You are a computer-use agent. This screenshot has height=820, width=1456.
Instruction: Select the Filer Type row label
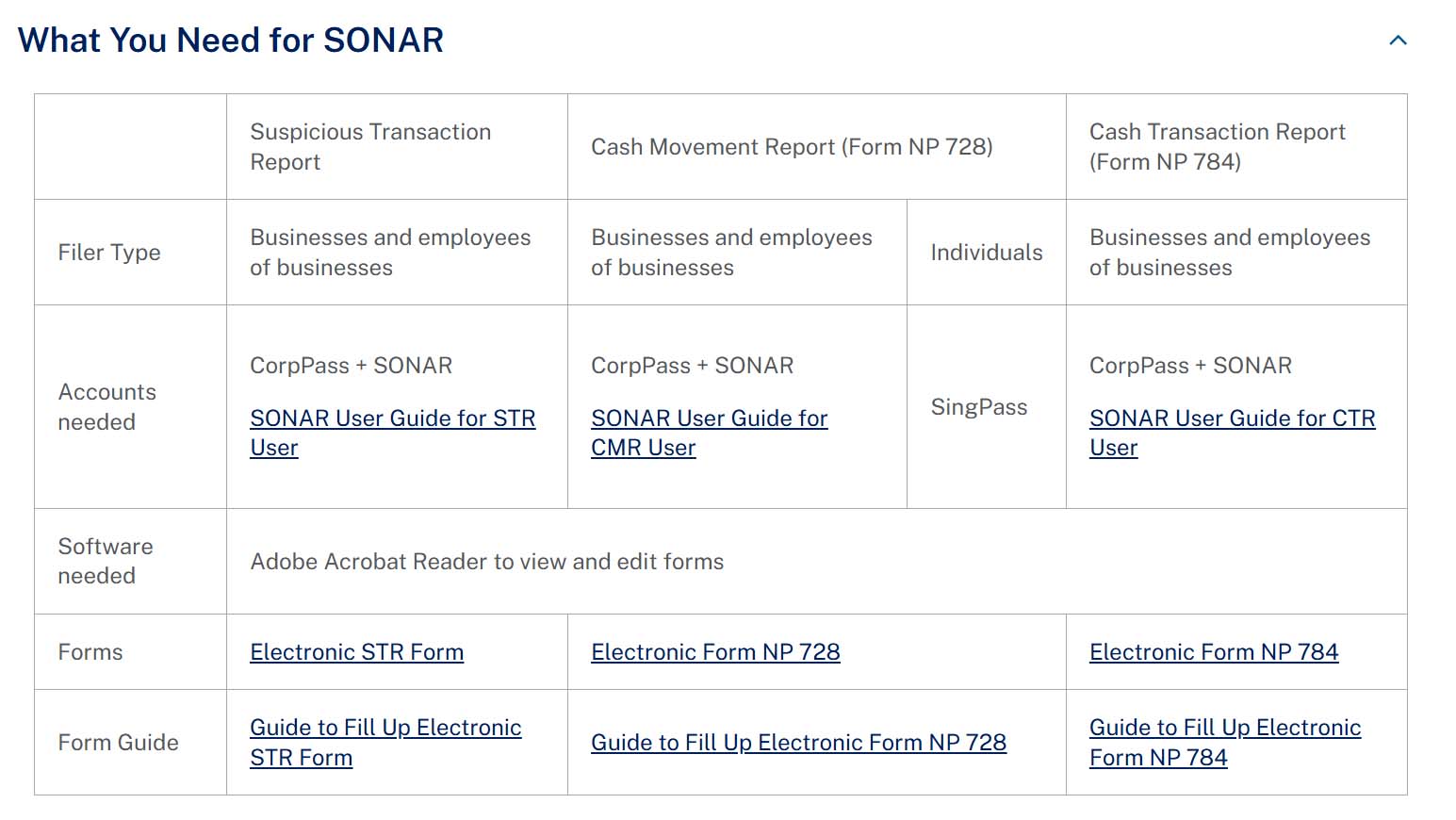109,253
